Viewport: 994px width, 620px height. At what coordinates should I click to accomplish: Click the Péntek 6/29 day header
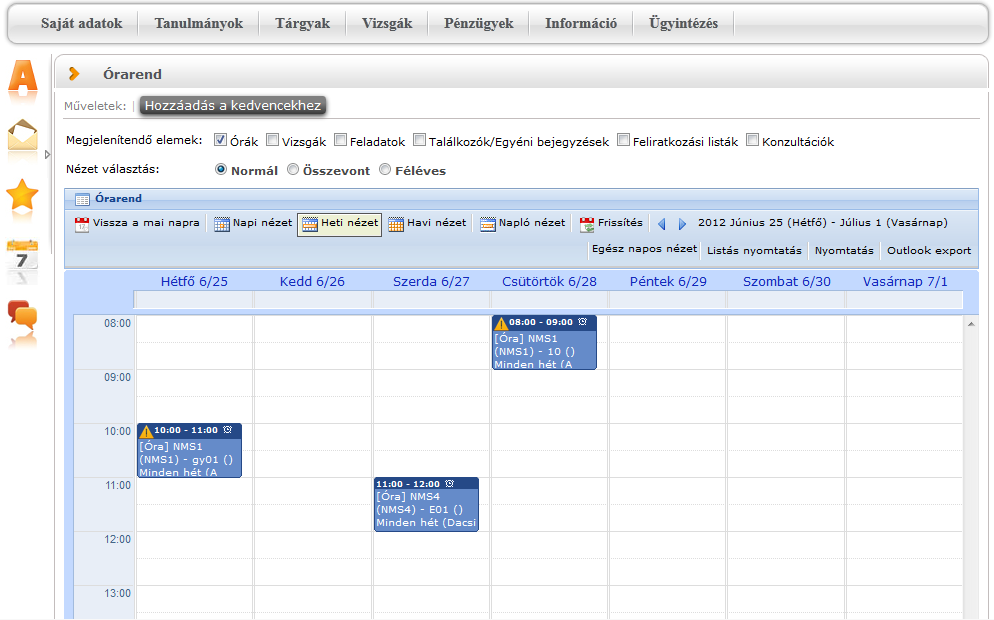pos(668,281)
